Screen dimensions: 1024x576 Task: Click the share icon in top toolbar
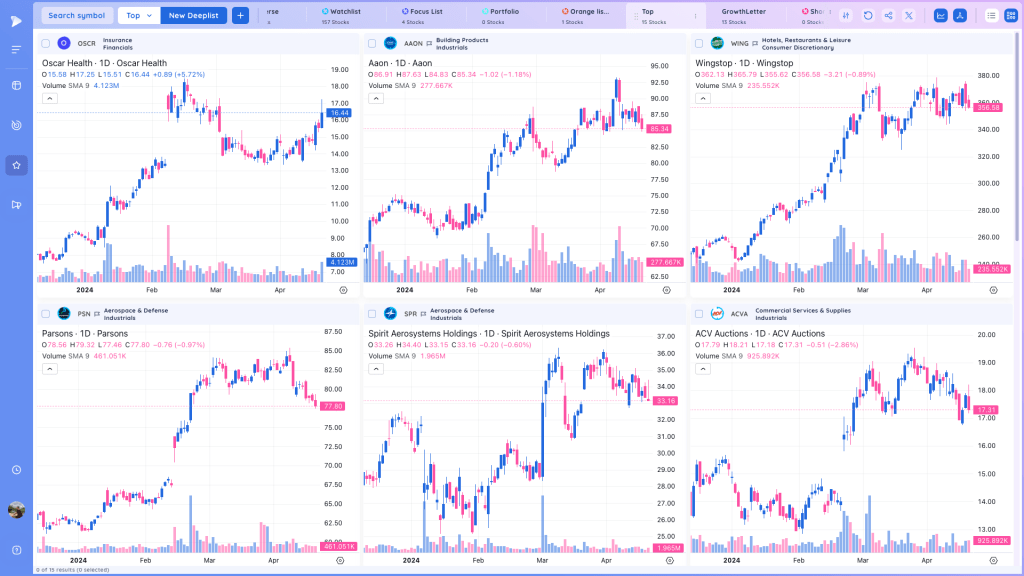(x=888, y=16)
